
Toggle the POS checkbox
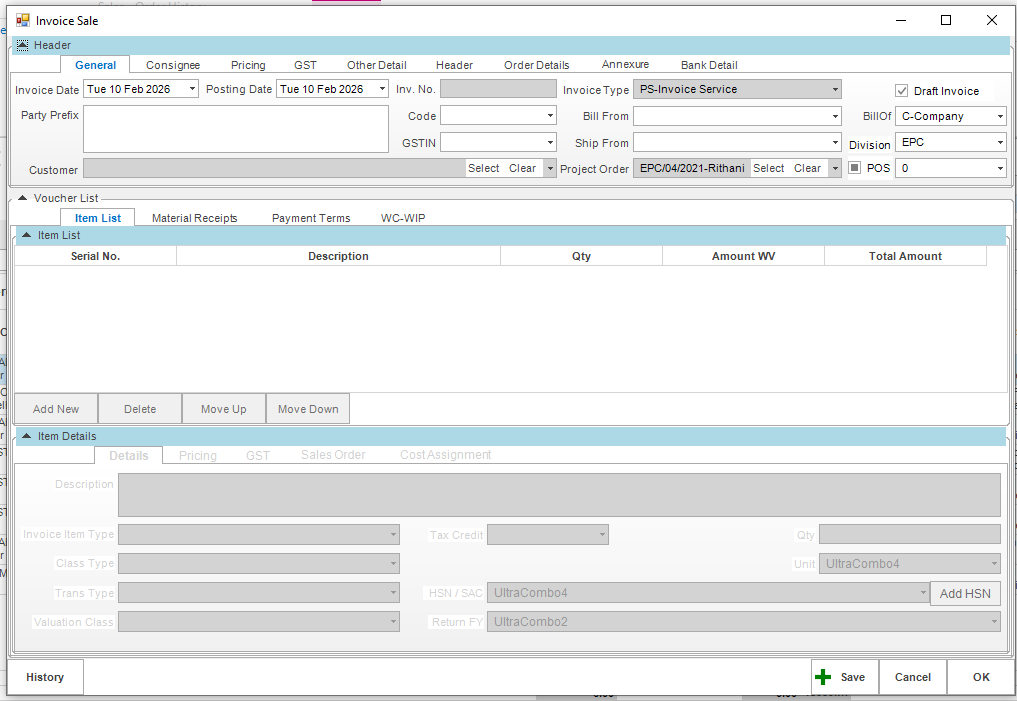pos(854,168)
